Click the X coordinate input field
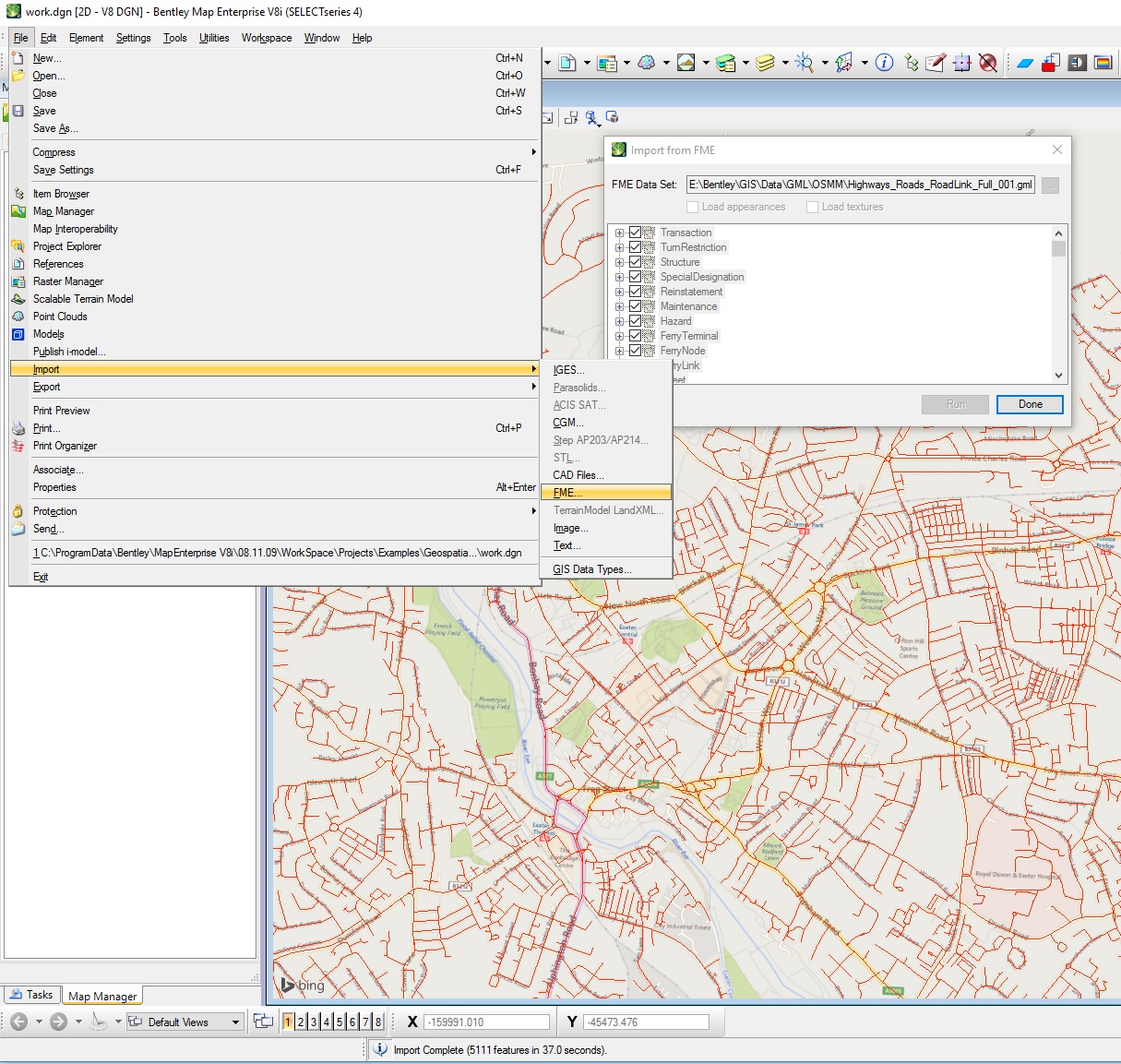Screen dimensions: 1121x1064 click(x=486, y=1022)
